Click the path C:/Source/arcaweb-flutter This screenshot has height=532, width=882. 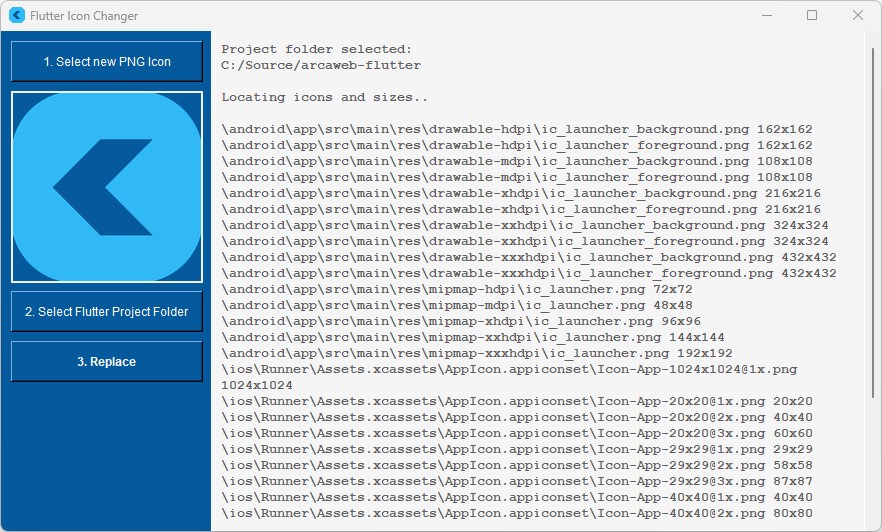[321, 65]
